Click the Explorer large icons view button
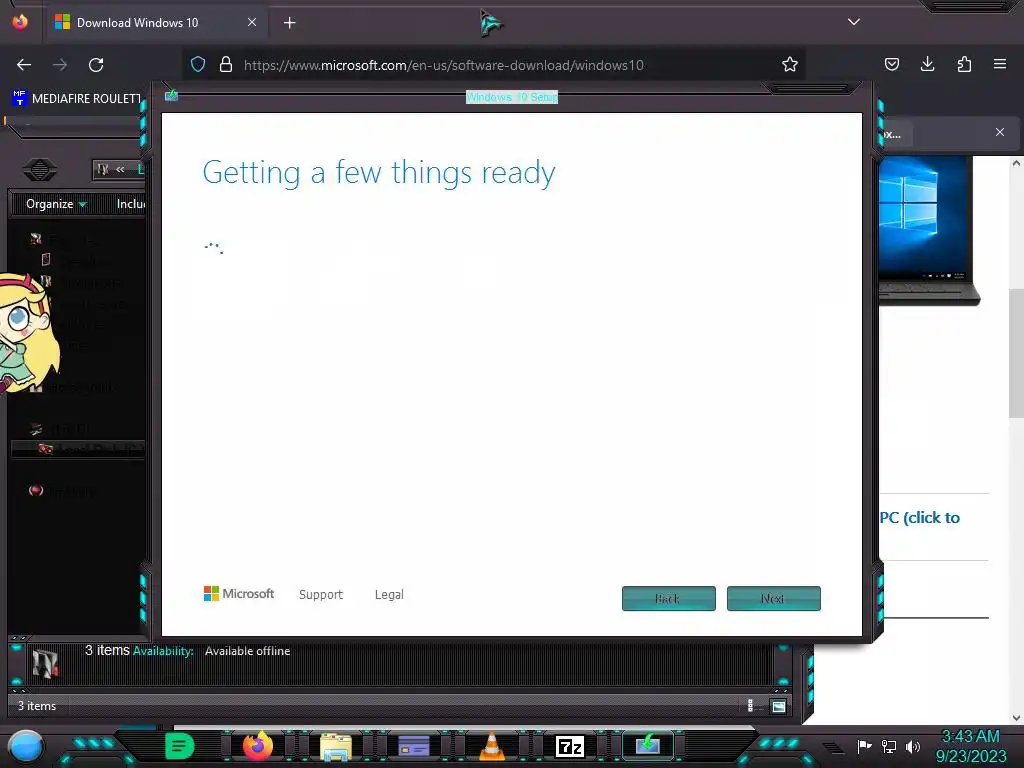Screen dimensions: 1024x768 pos(778,706)
